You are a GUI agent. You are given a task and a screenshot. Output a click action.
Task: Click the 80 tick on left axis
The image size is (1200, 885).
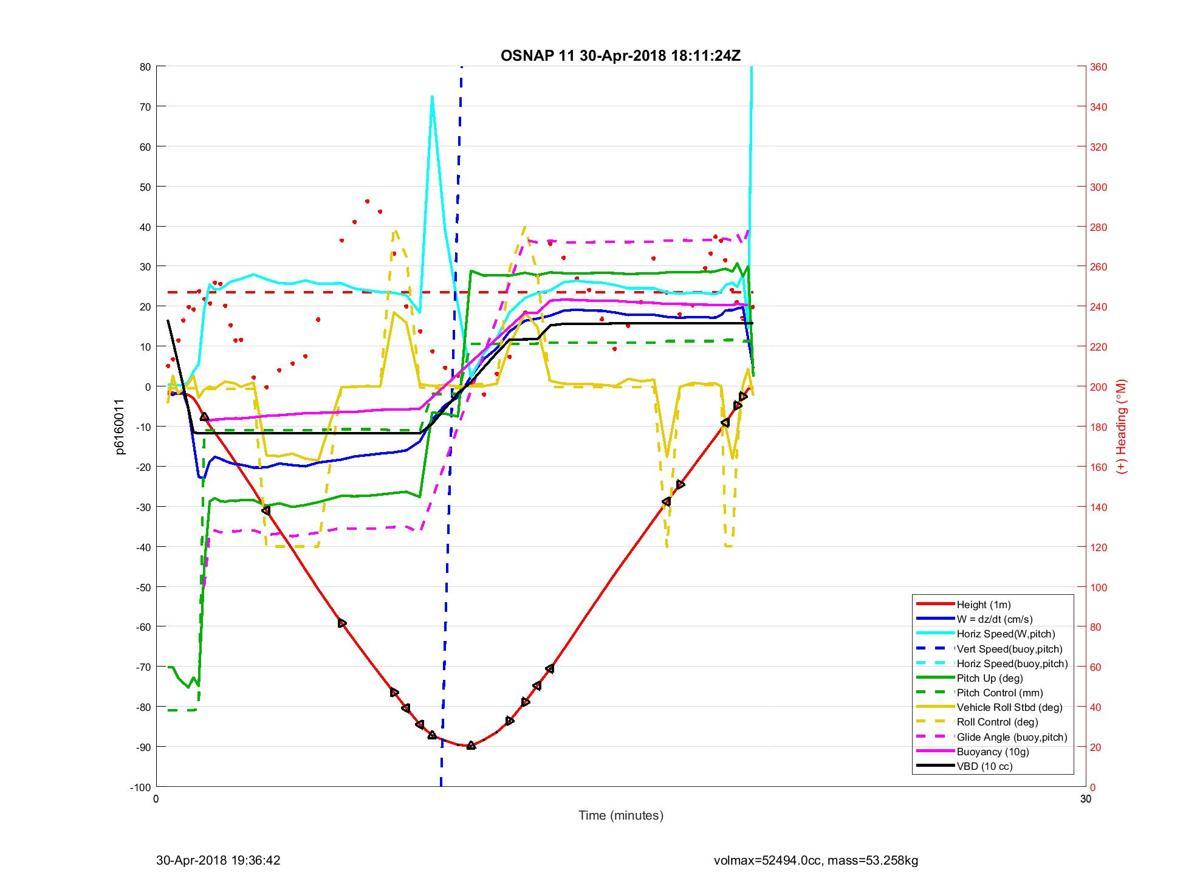[x=144, y=67]
